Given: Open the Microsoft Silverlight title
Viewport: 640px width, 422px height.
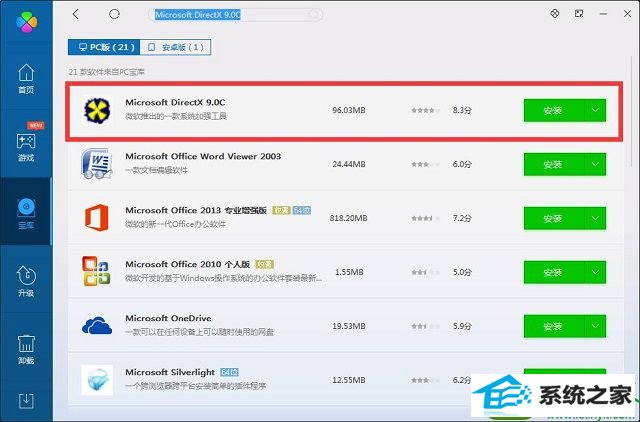Looking at the screenshot, I should point(170,372).
